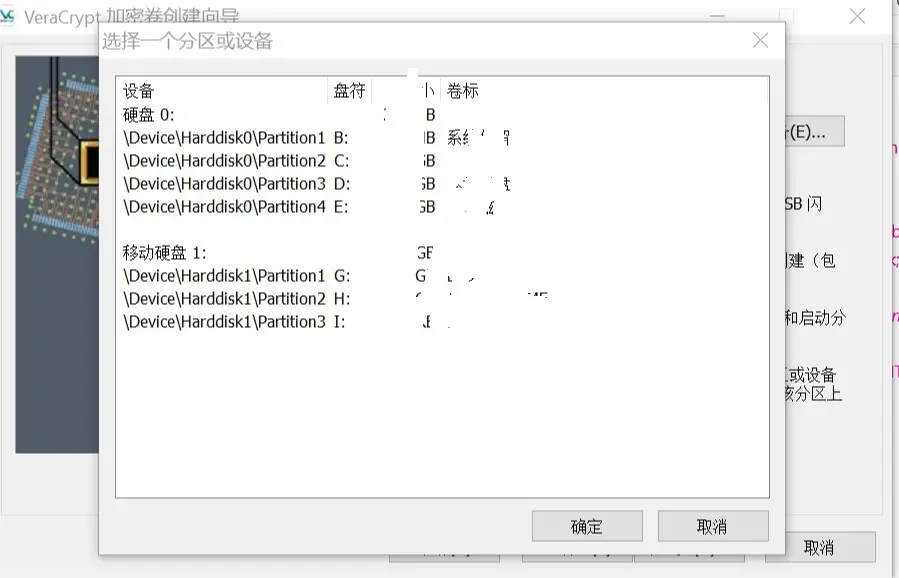Click the wizard chip illustration image
Screen dimensions: 899x578
[x=57, y=255]
